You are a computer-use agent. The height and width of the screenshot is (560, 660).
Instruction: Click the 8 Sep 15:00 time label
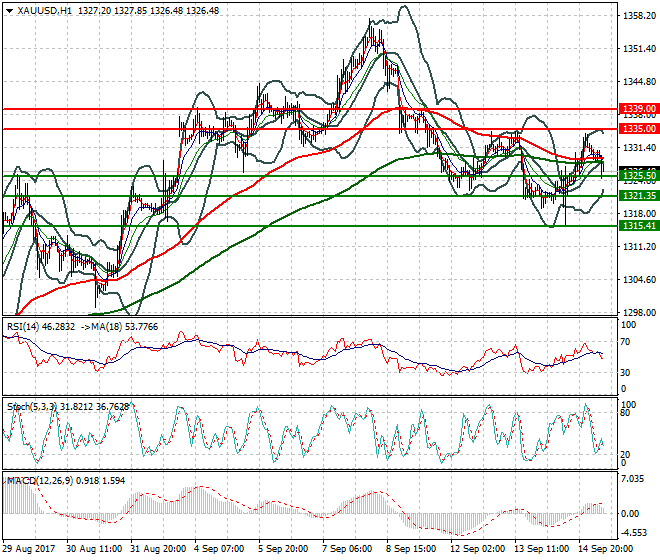click(412, 549)
